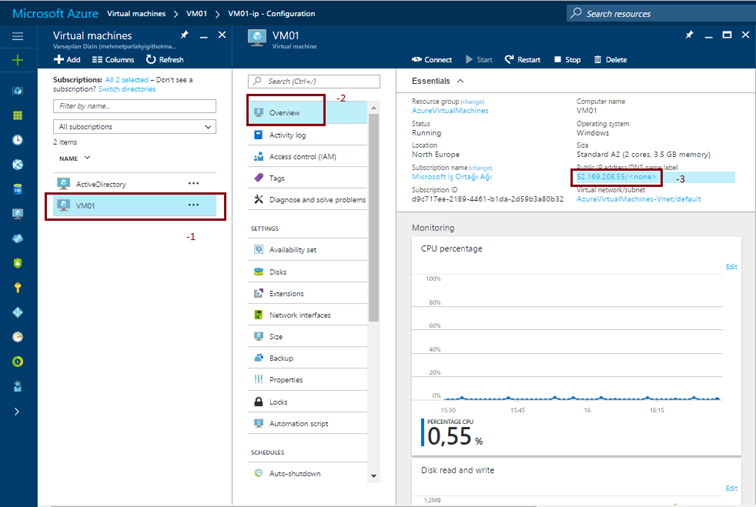
Task: Click Start on VM01 toolbar
Action: tap(479, 60)
